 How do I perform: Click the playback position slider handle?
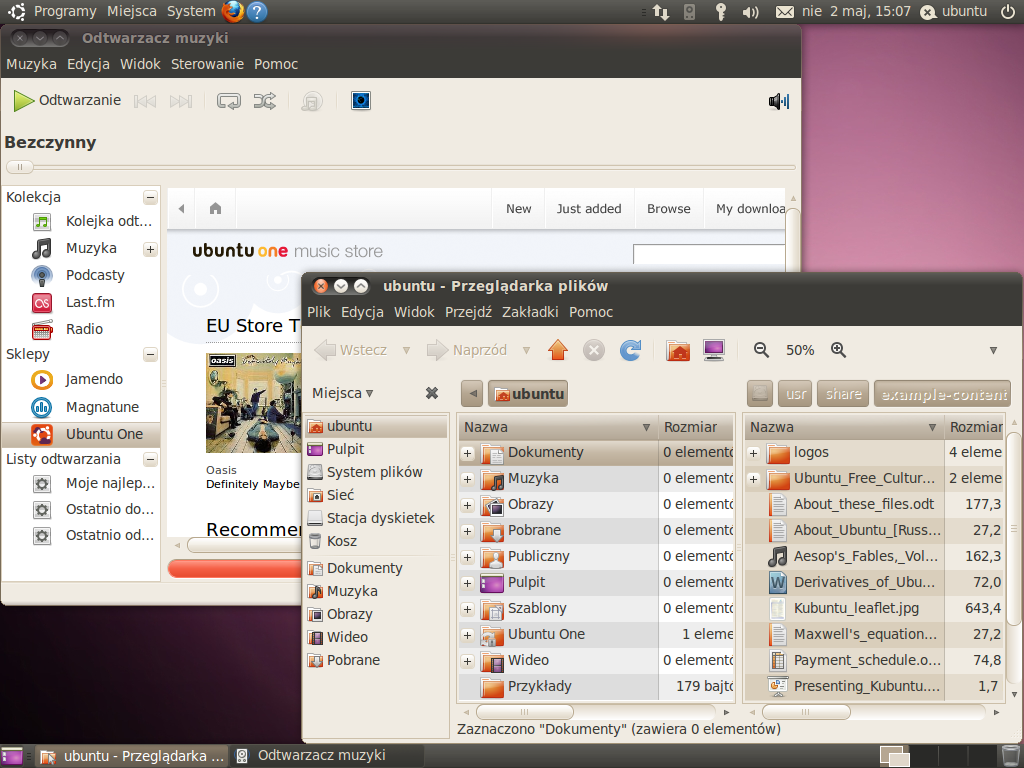[x=20, y=167]
